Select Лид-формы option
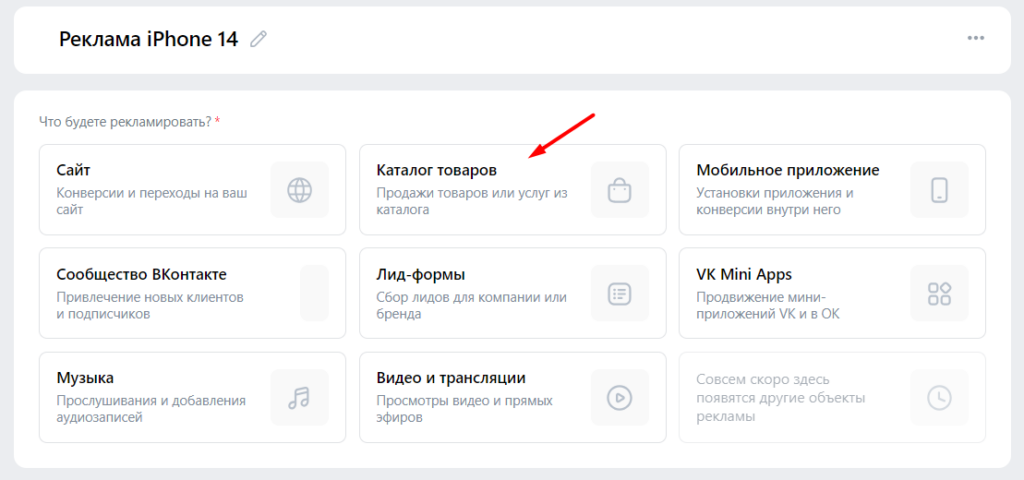Screen dimensions: 1024x480 (x=513, y=293)
